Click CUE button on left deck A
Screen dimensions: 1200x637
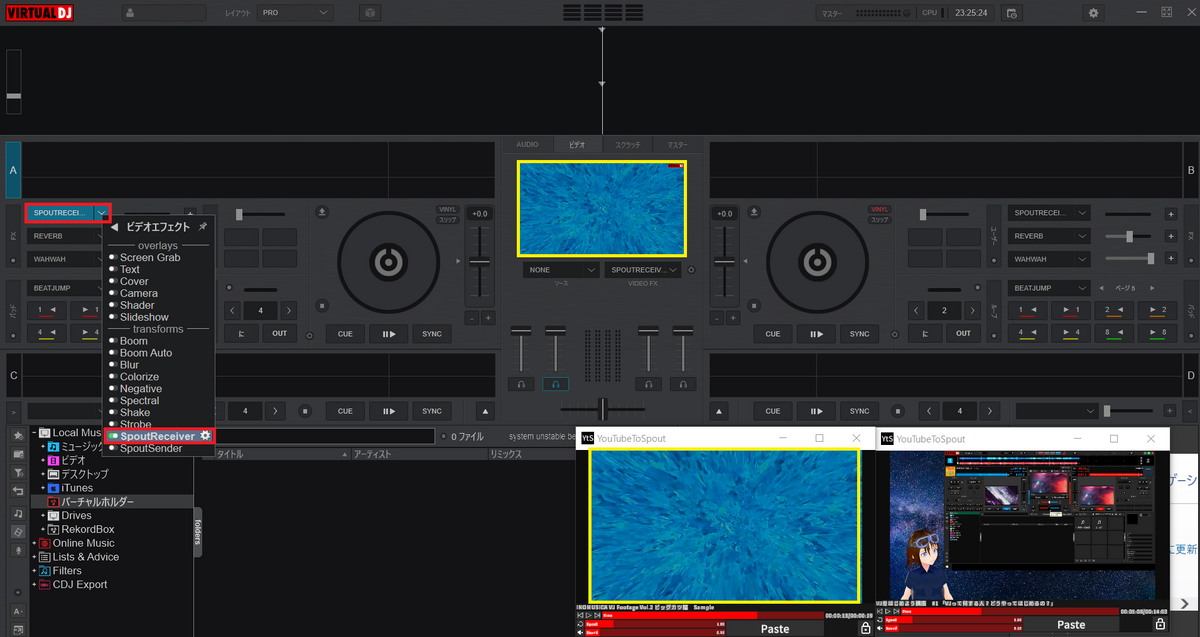(345, 334)
